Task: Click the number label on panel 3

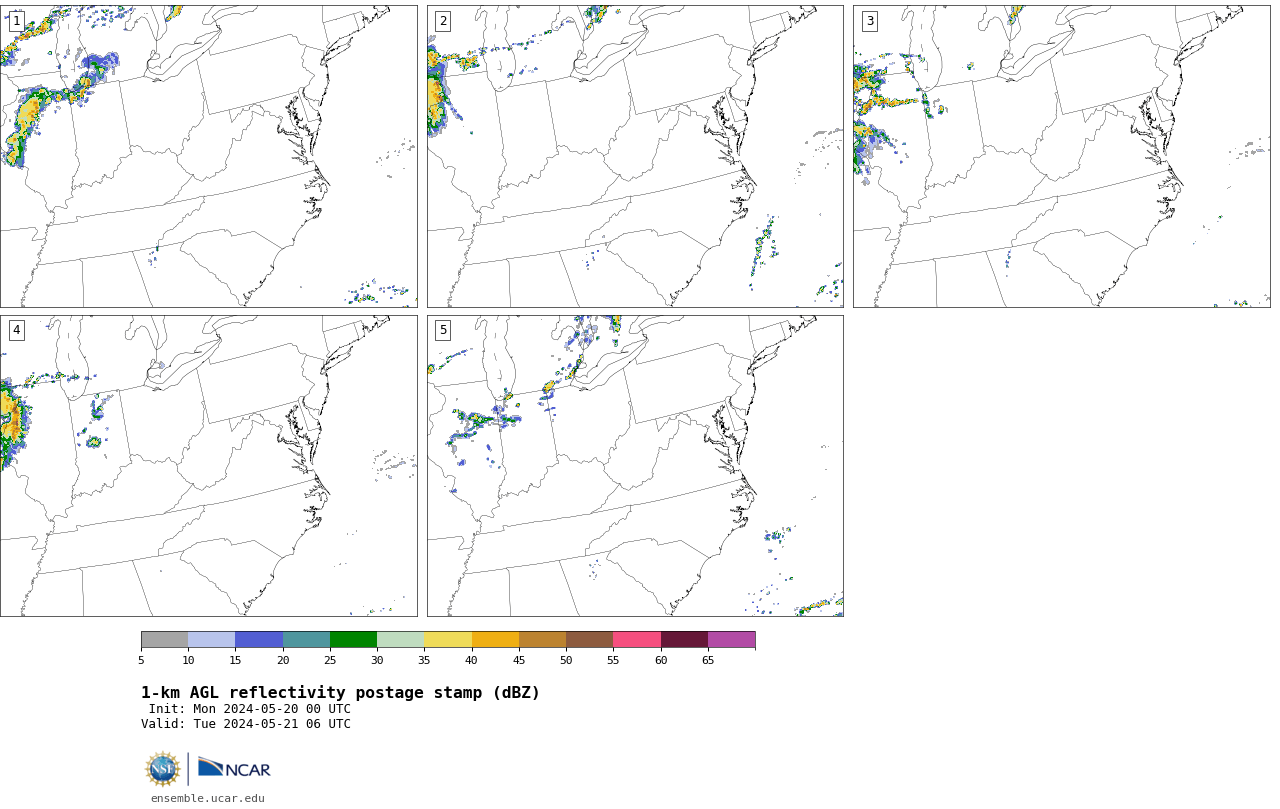Action: 870,21
